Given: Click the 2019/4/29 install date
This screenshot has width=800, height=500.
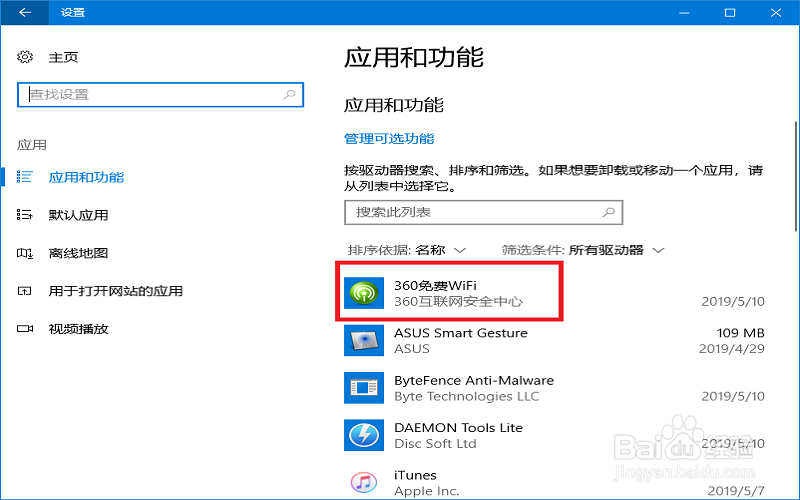Looking at the screenshot, I should point(732,349).
